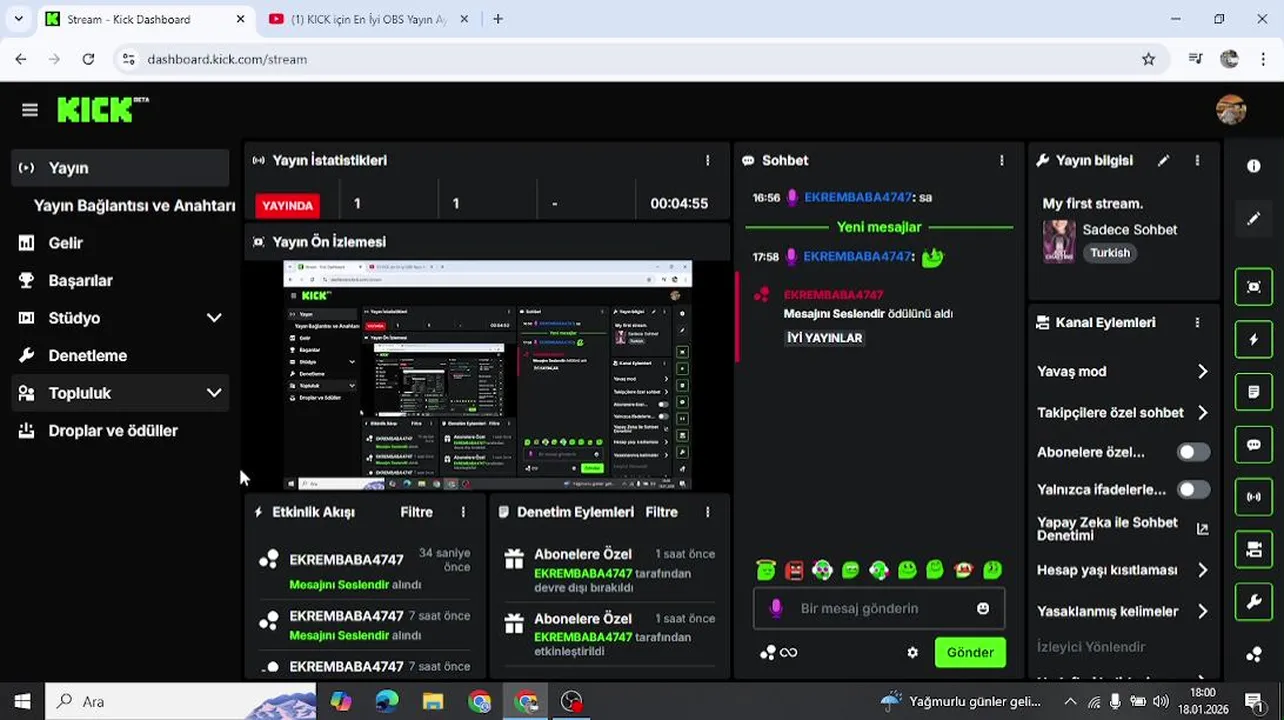The width and height of the screenshot is (1284, 720).
Task: Toggle channel actions panel in the right sidebar
Action: (x=1254, y=549)
